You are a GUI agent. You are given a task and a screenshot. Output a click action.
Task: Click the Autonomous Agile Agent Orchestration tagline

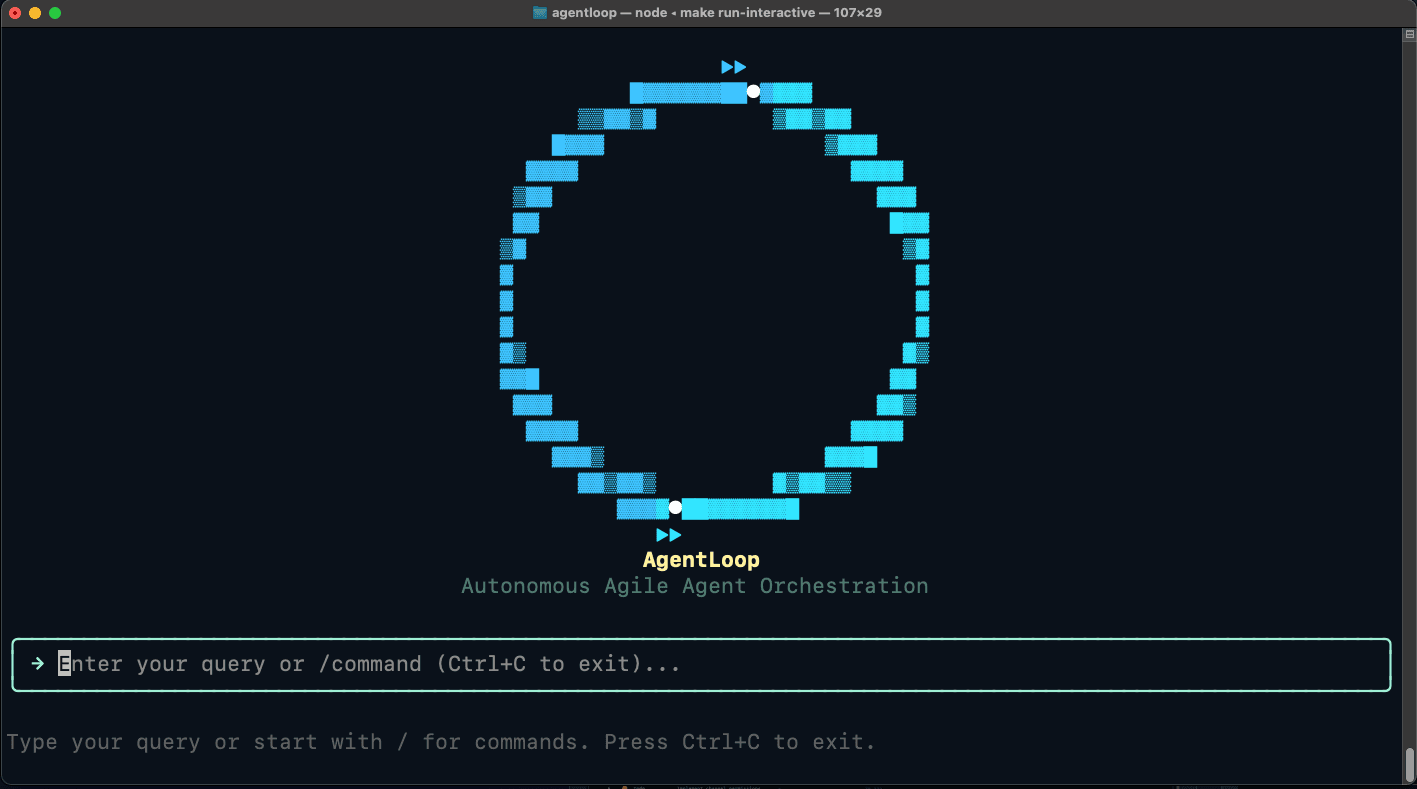pos(694,586)
